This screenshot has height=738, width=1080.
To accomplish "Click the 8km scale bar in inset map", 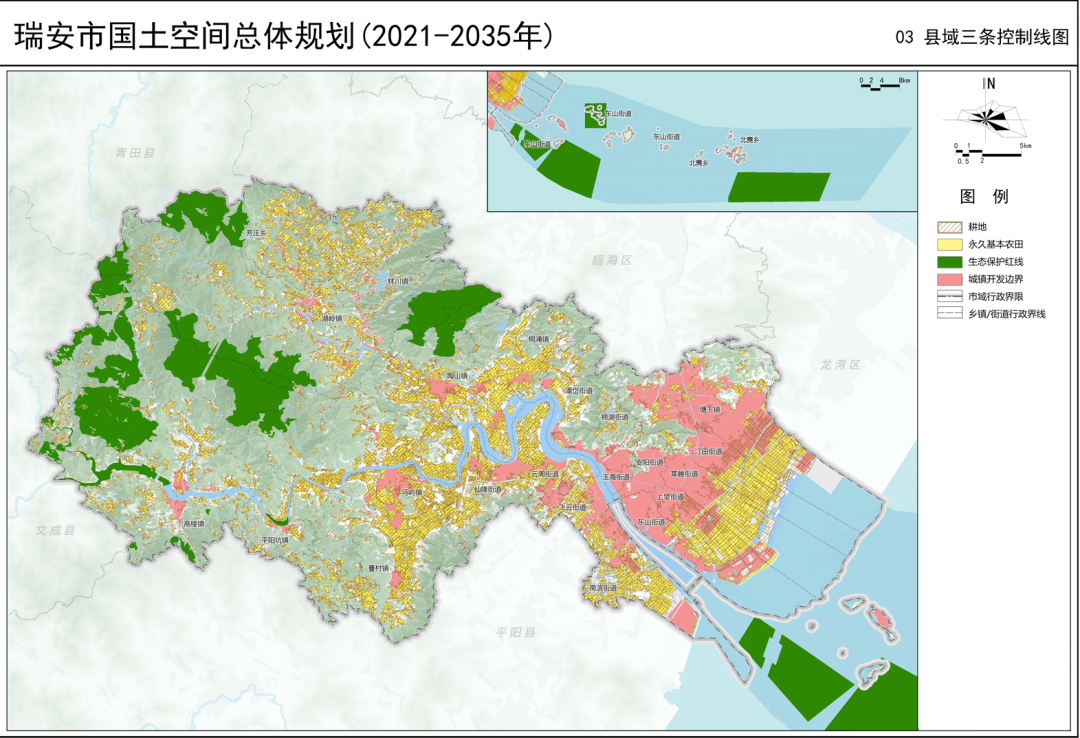I will tap(885, 86).
